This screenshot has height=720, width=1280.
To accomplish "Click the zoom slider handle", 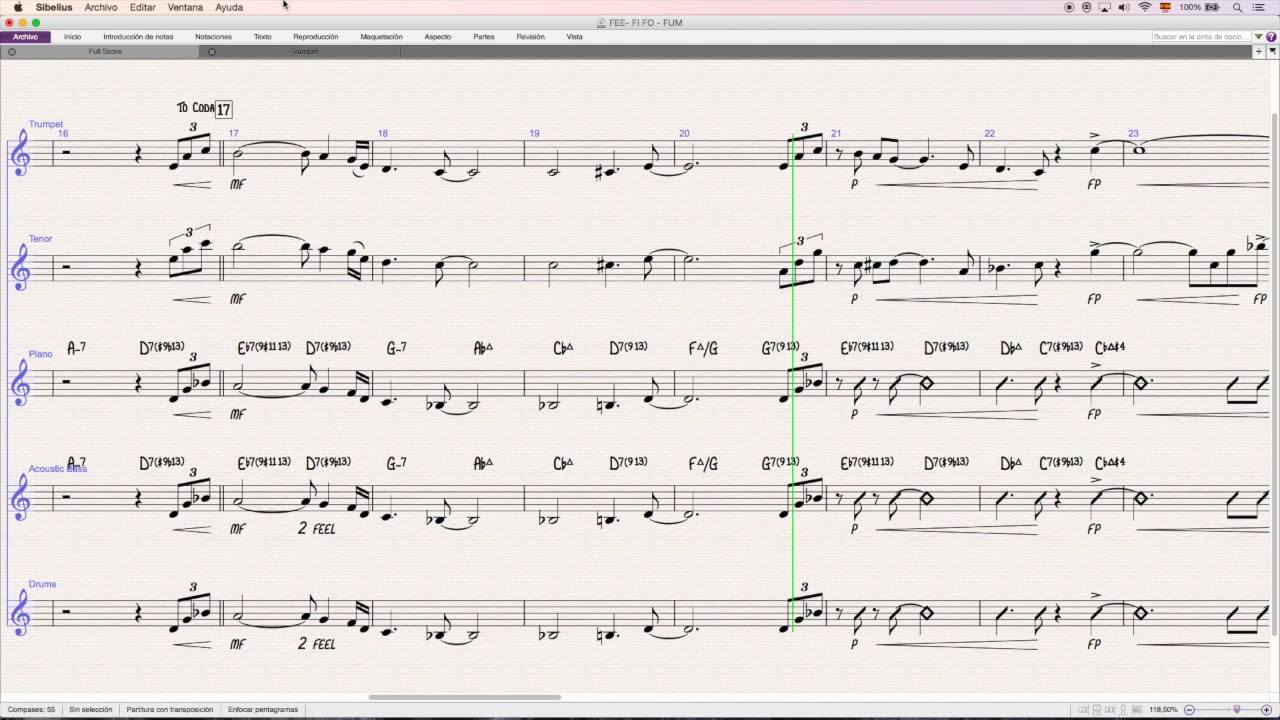I will [1237, 710].
